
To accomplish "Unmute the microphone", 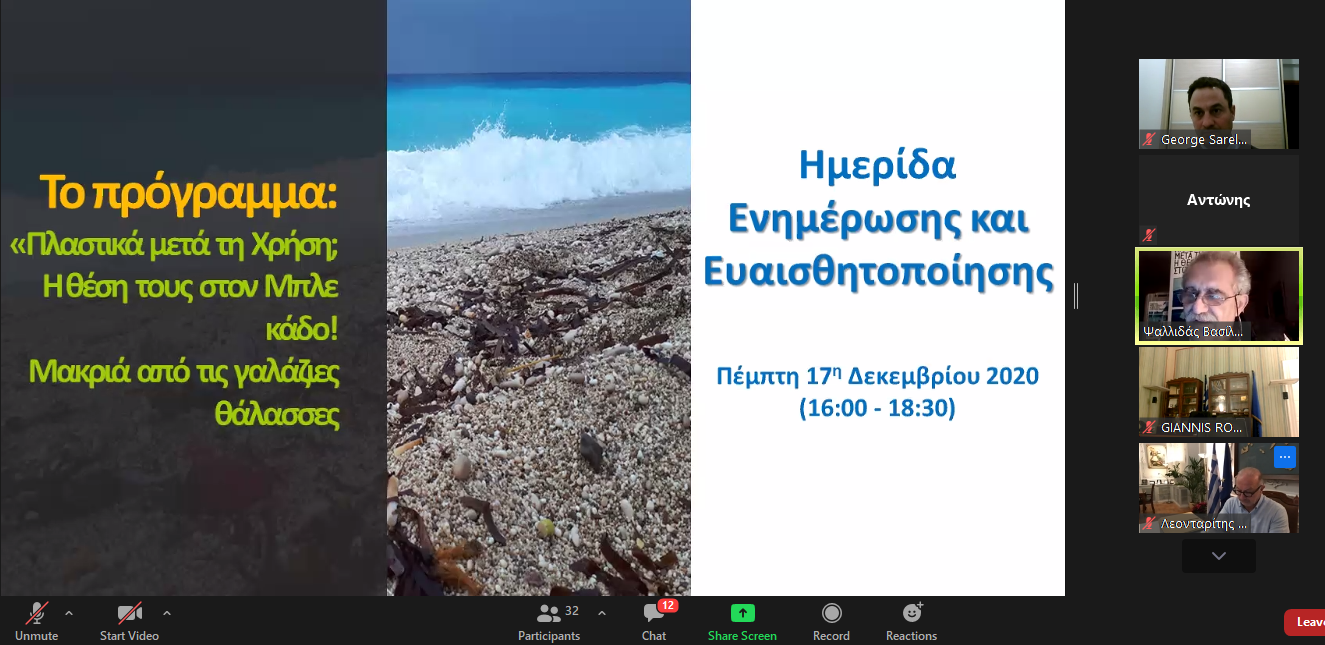I will 37,619.
